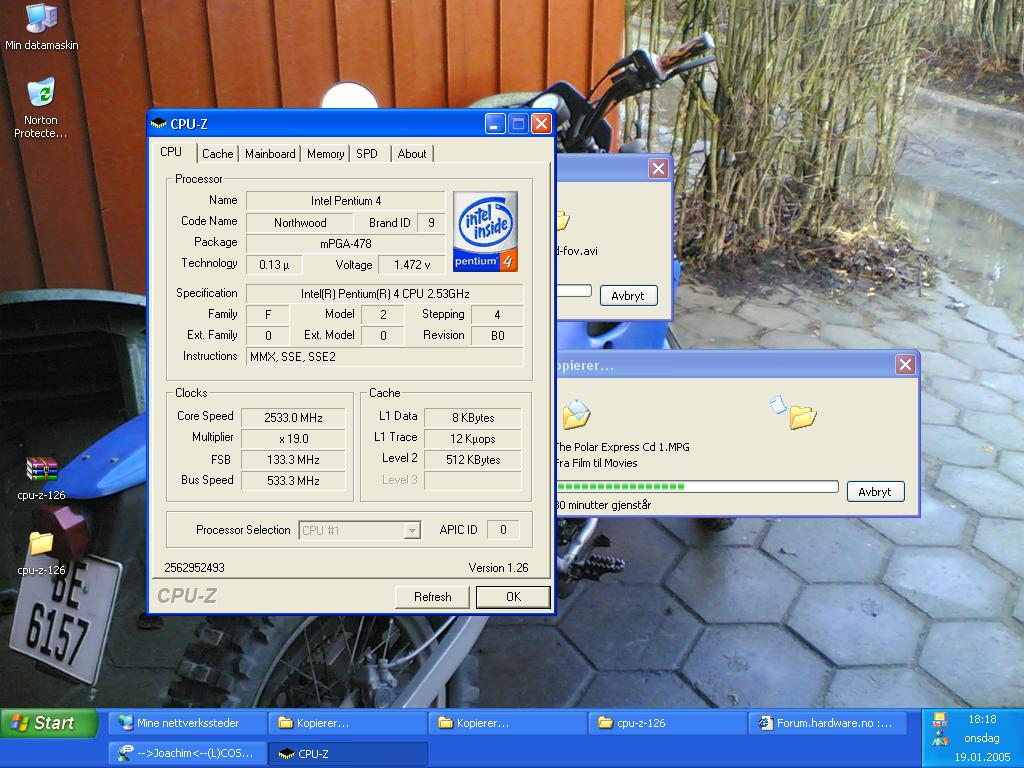Viewport: 1024px width, 768px height.
Task: Switch to second Kopierer taskbar button
Action: coord(507,723)
